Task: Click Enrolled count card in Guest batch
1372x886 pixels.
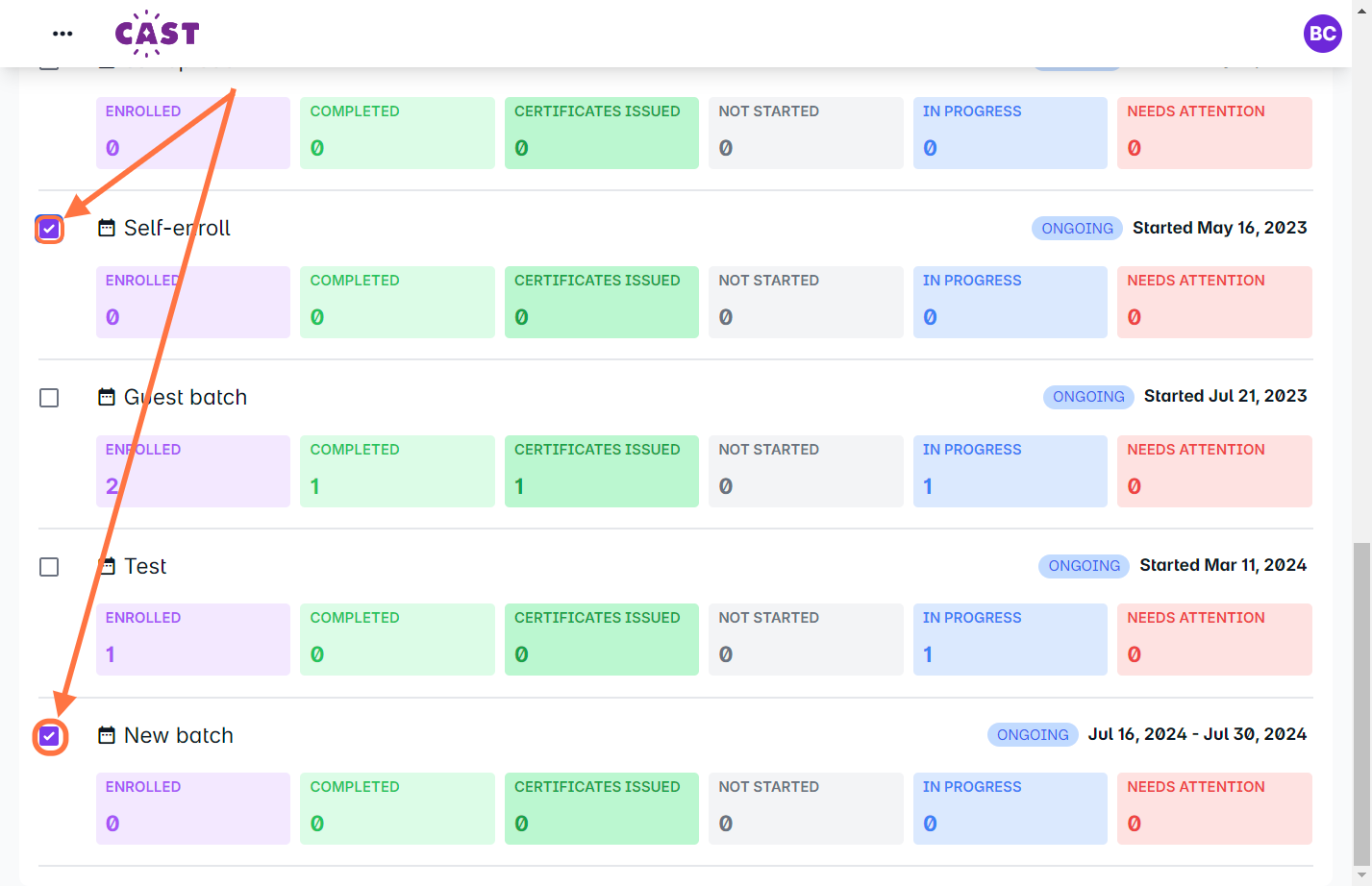Action: (x=192, y=471)
